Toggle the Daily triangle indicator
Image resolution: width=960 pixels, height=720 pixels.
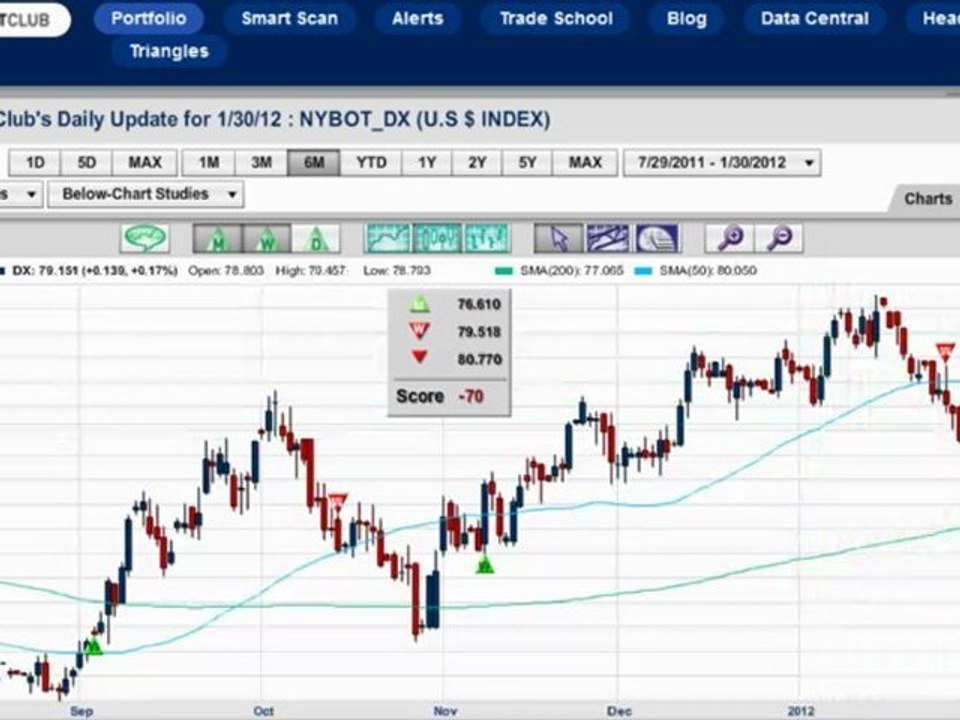click(x=316, y=238)
